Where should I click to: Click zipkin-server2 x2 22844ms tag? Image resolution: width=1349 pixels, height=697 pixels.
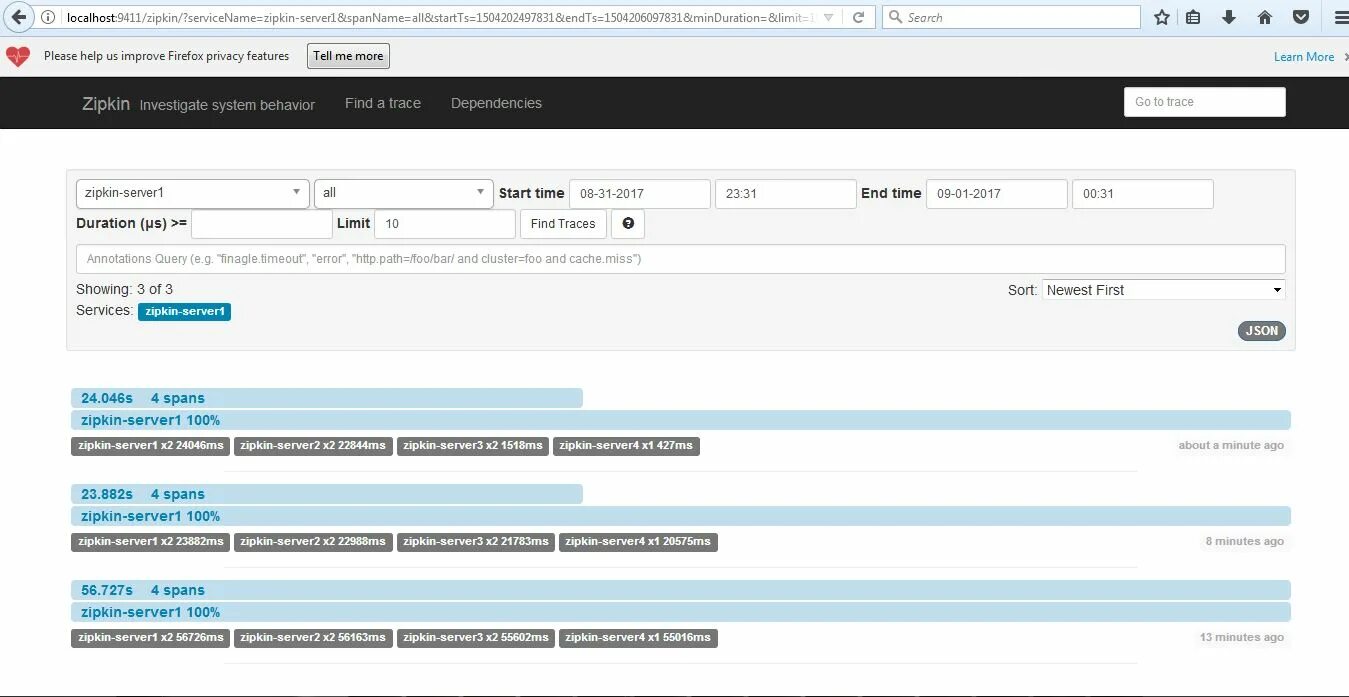pos(313,446)
